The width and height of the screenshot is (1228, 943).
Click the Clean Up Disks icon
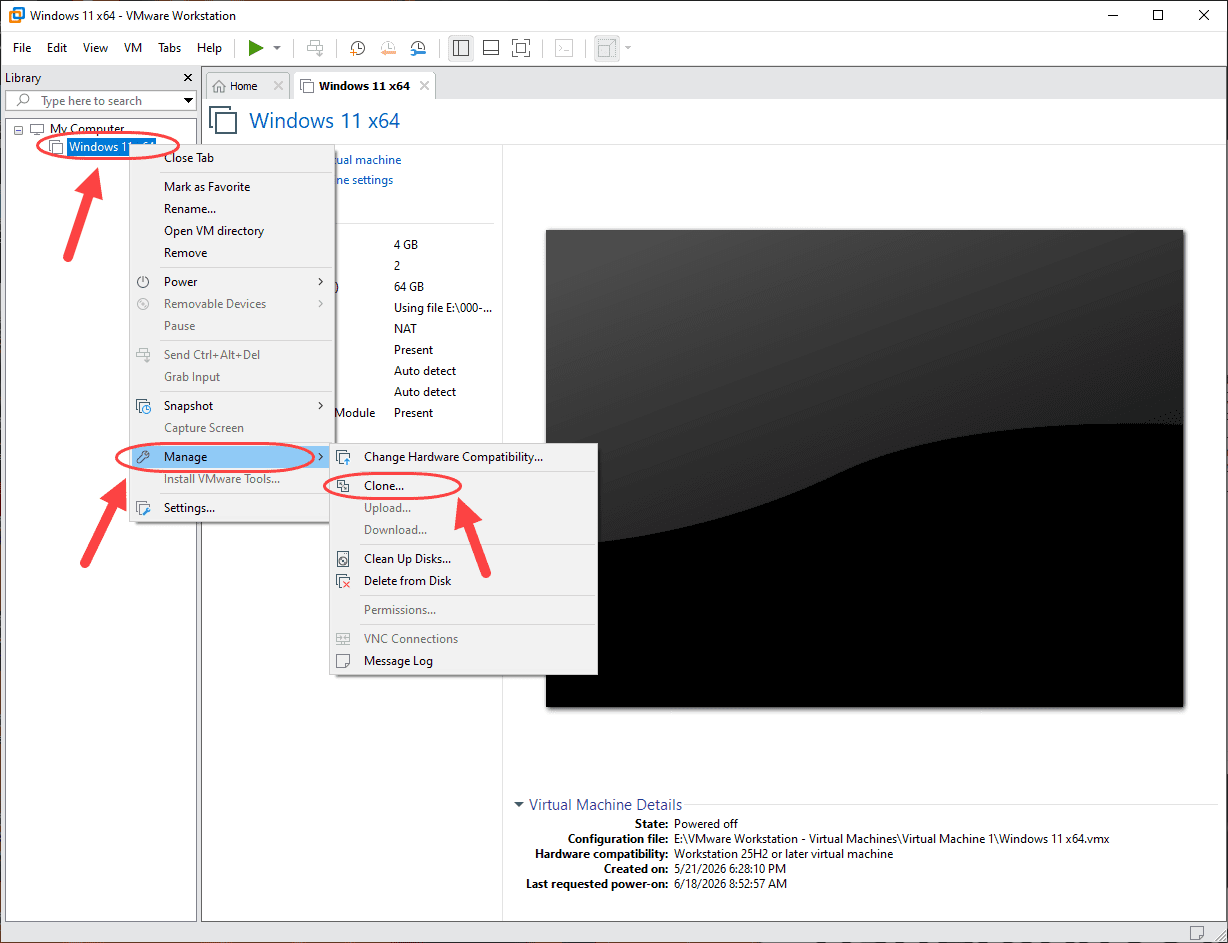(344, 559)
